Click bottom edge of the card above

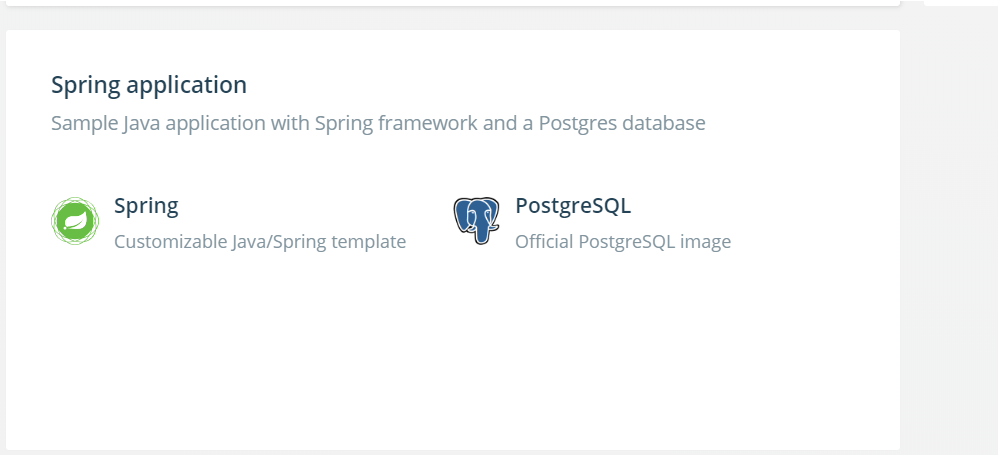coord(453,3)
